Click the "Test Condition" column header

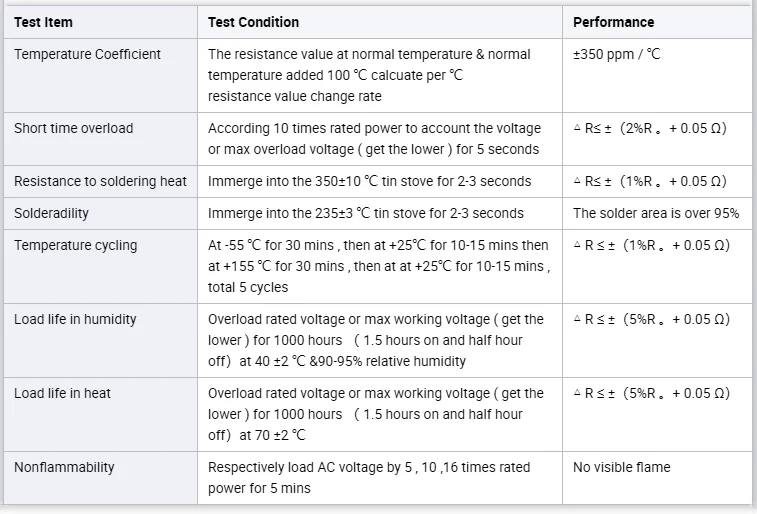(253, 22)
